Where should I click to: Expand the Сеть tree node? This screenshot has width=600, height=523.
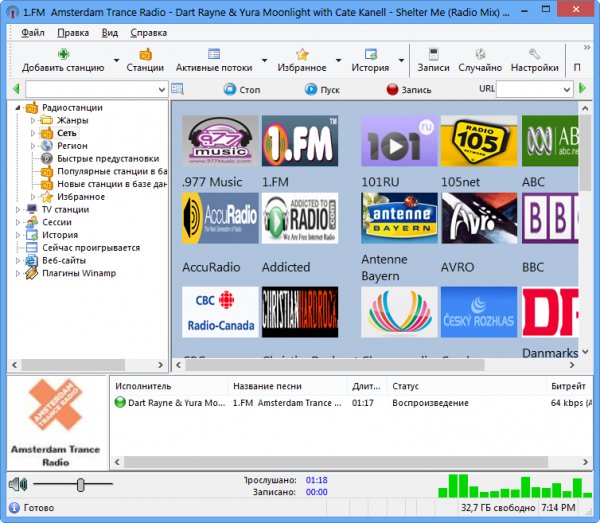(33, 133)
